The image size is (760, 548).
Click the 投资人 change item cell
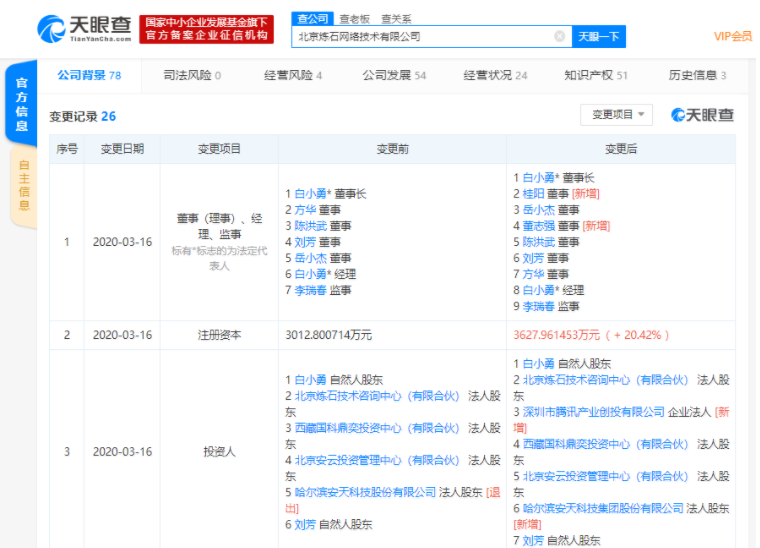pos(219,452)
